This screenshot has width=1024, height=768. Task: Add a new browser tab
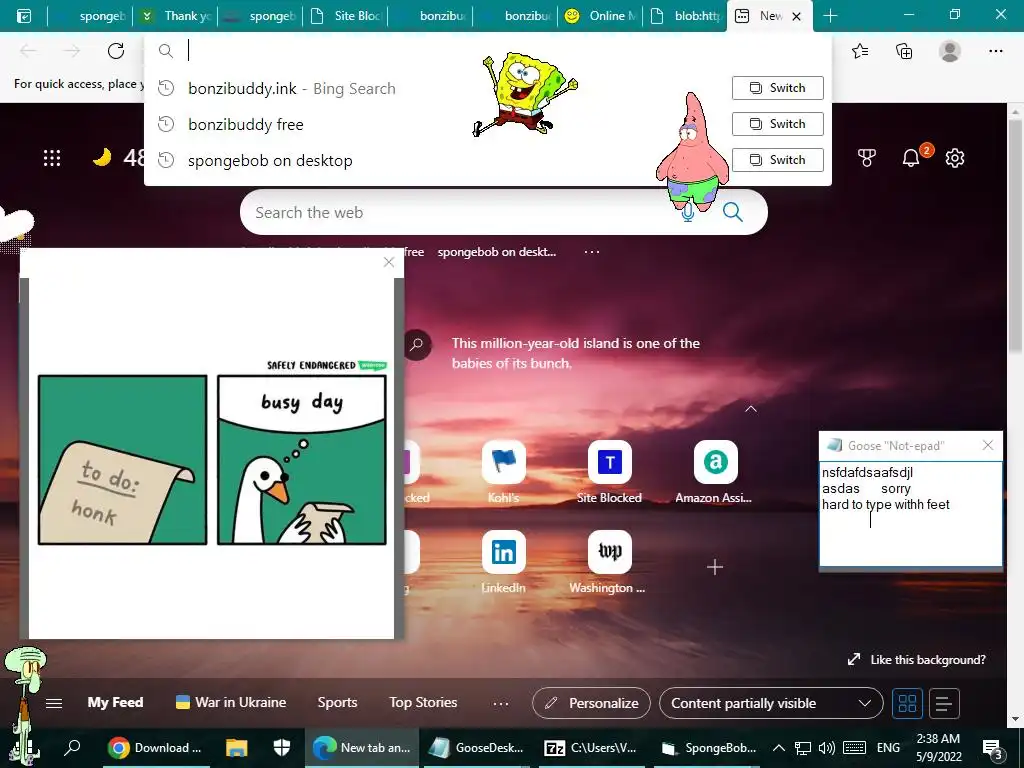[830, 16]
